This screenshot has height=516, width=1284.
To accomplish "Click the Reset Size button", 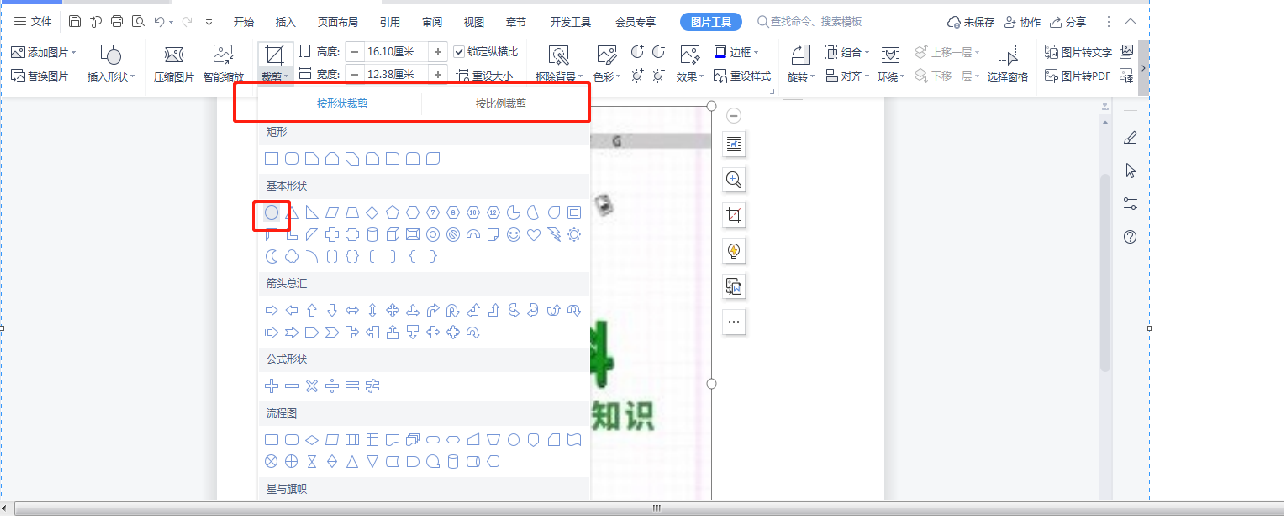I will click(485, 76).
